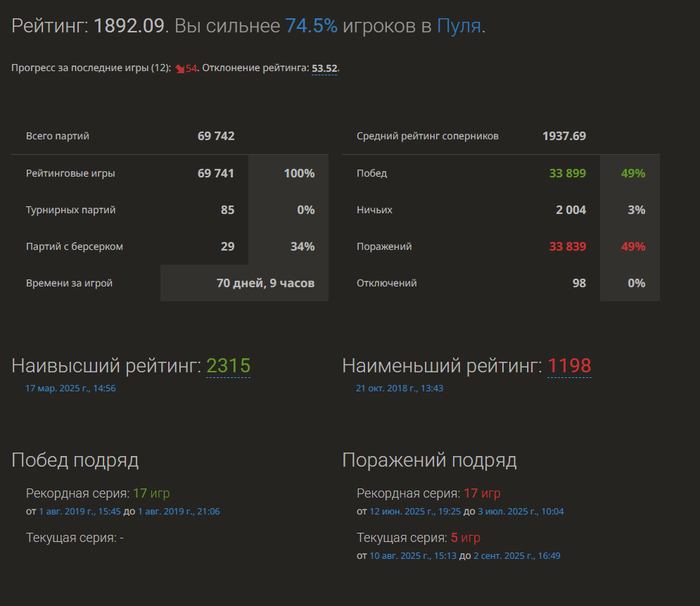Image resolution: width=700 pixels, height=606 pixels.
Task: Open the 33 839 losses count
Action: tap(567, 246)
